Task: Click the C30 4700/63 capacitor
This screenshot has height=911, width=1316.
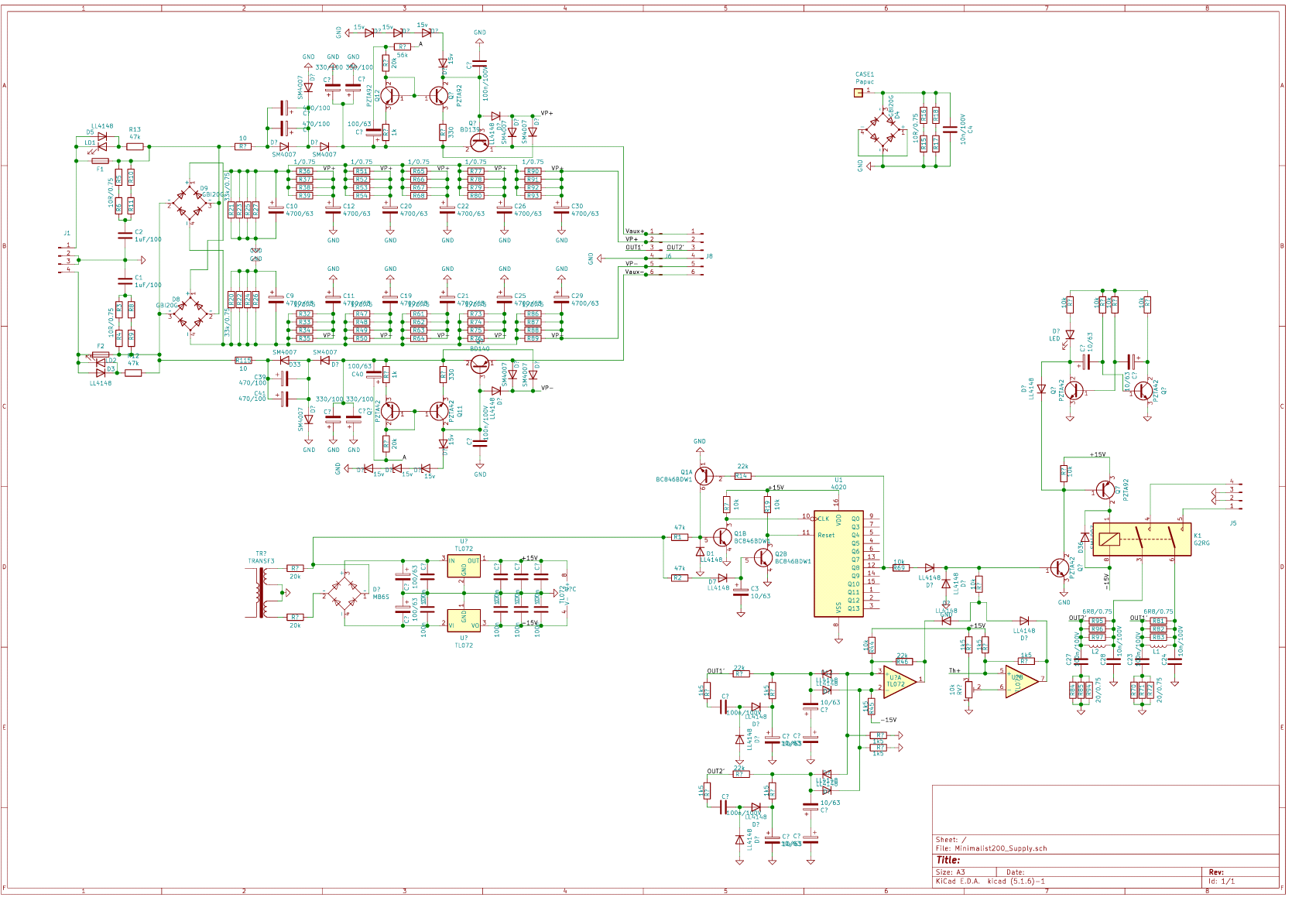Action: 561,209
